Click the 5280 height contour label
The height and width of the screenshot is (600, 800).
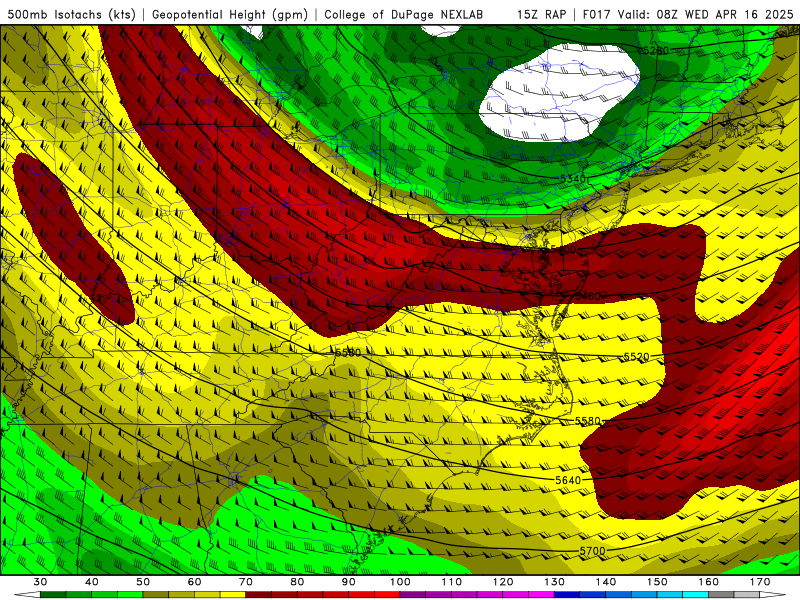click(x=656, y=51)
